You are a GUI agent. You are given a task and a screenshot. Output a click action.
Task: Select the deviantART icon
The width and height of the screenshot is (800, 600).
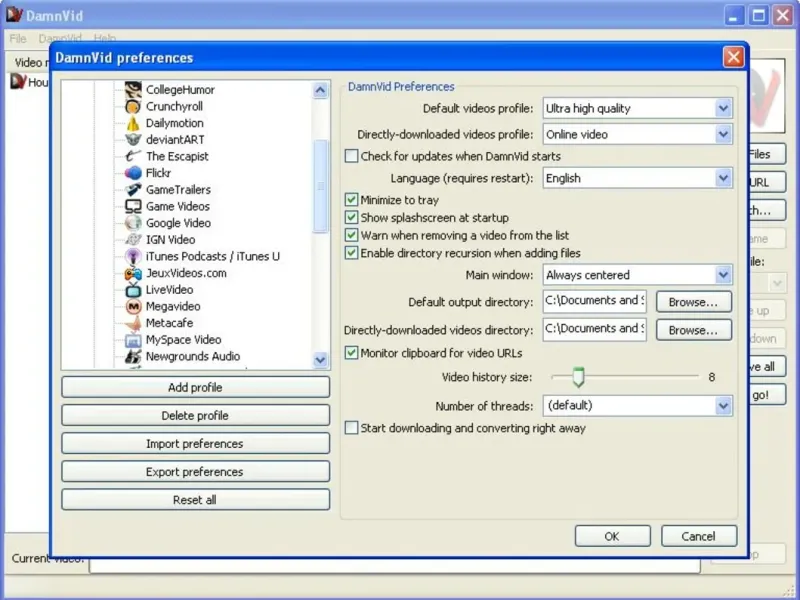point(133,140)
